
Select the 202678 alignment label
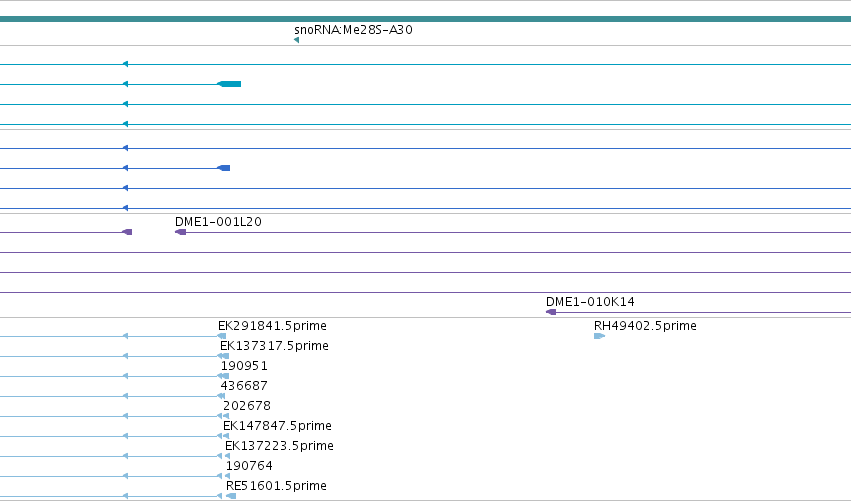click(x=247, y=406)
